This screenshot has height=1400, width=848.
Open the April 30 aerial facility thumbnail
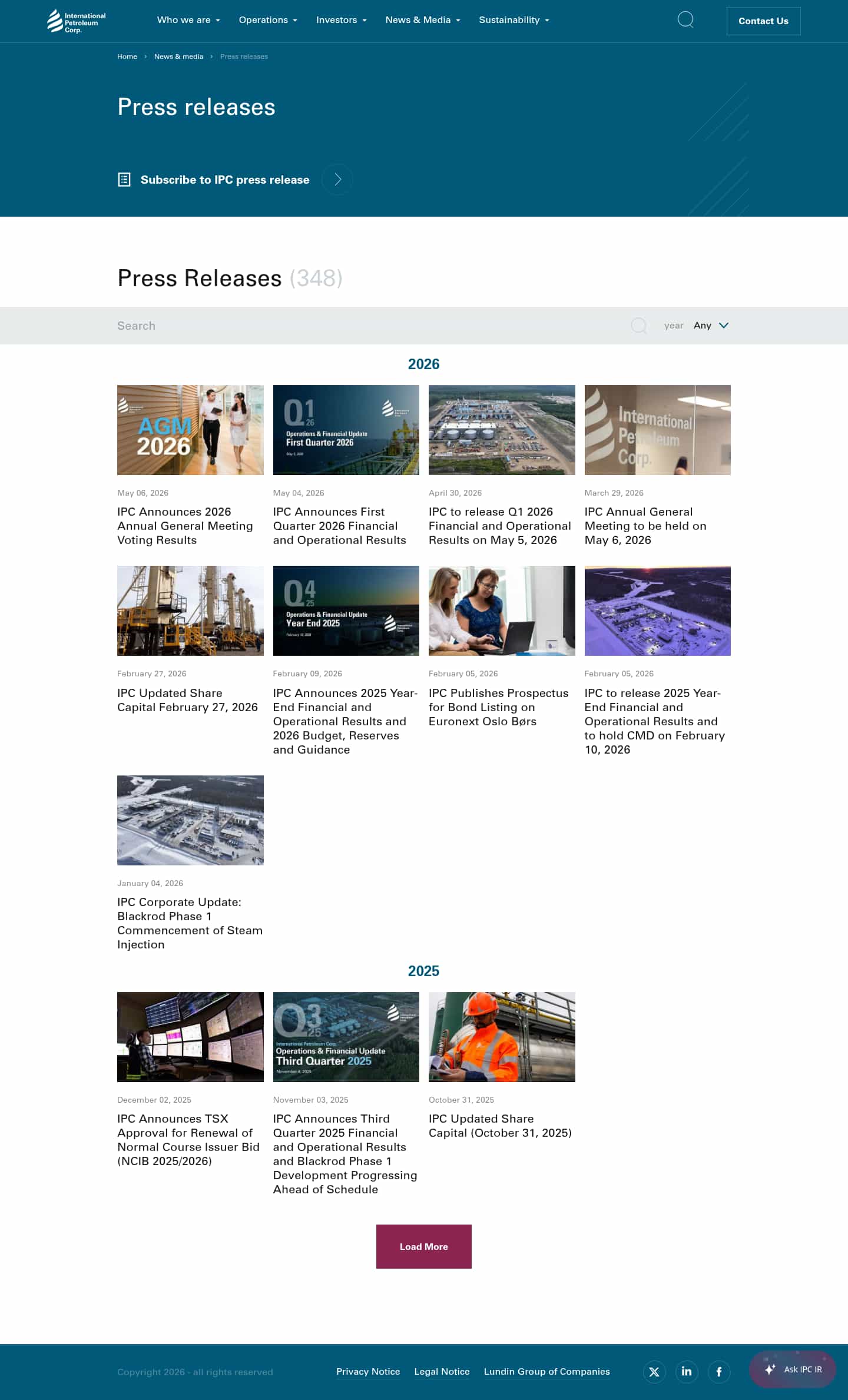coord(502,430)
